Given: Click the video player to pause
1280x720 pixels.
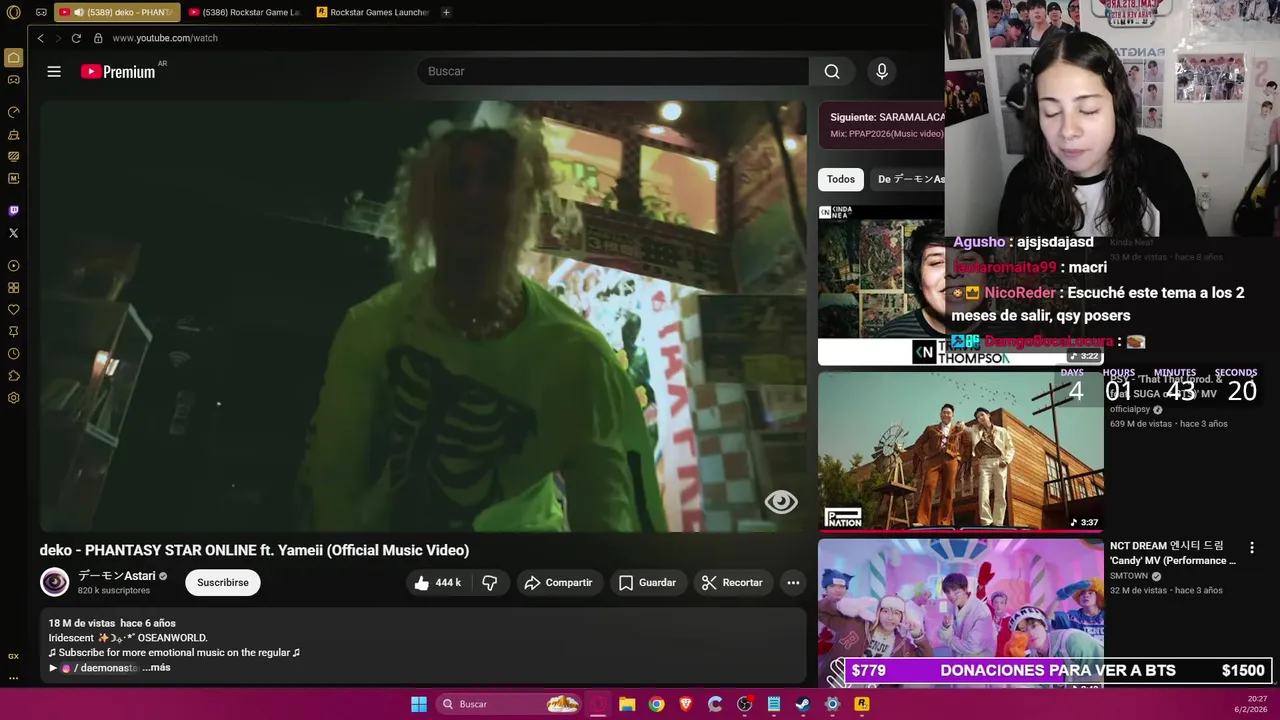Looking at the screenshot, I should click(x=423, y=316).
